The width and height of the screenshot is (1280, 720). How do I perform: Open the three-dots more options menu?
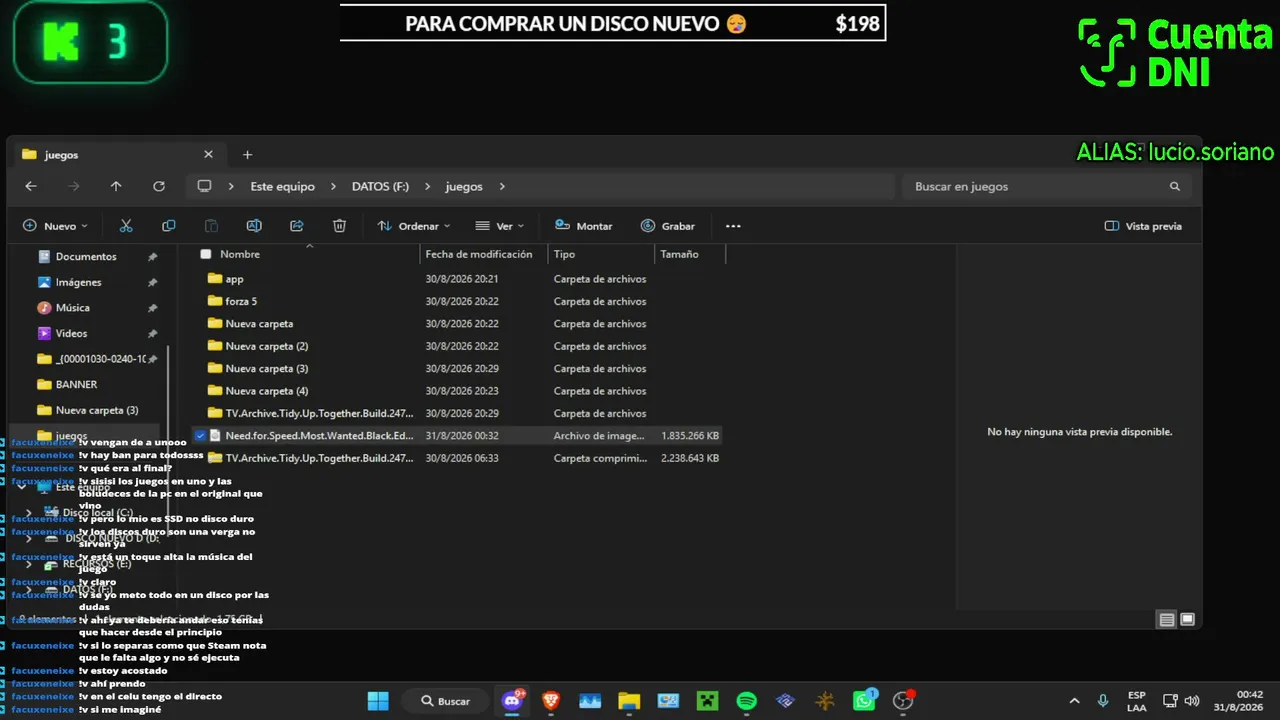pyautogui.click(x=733, y=226)
